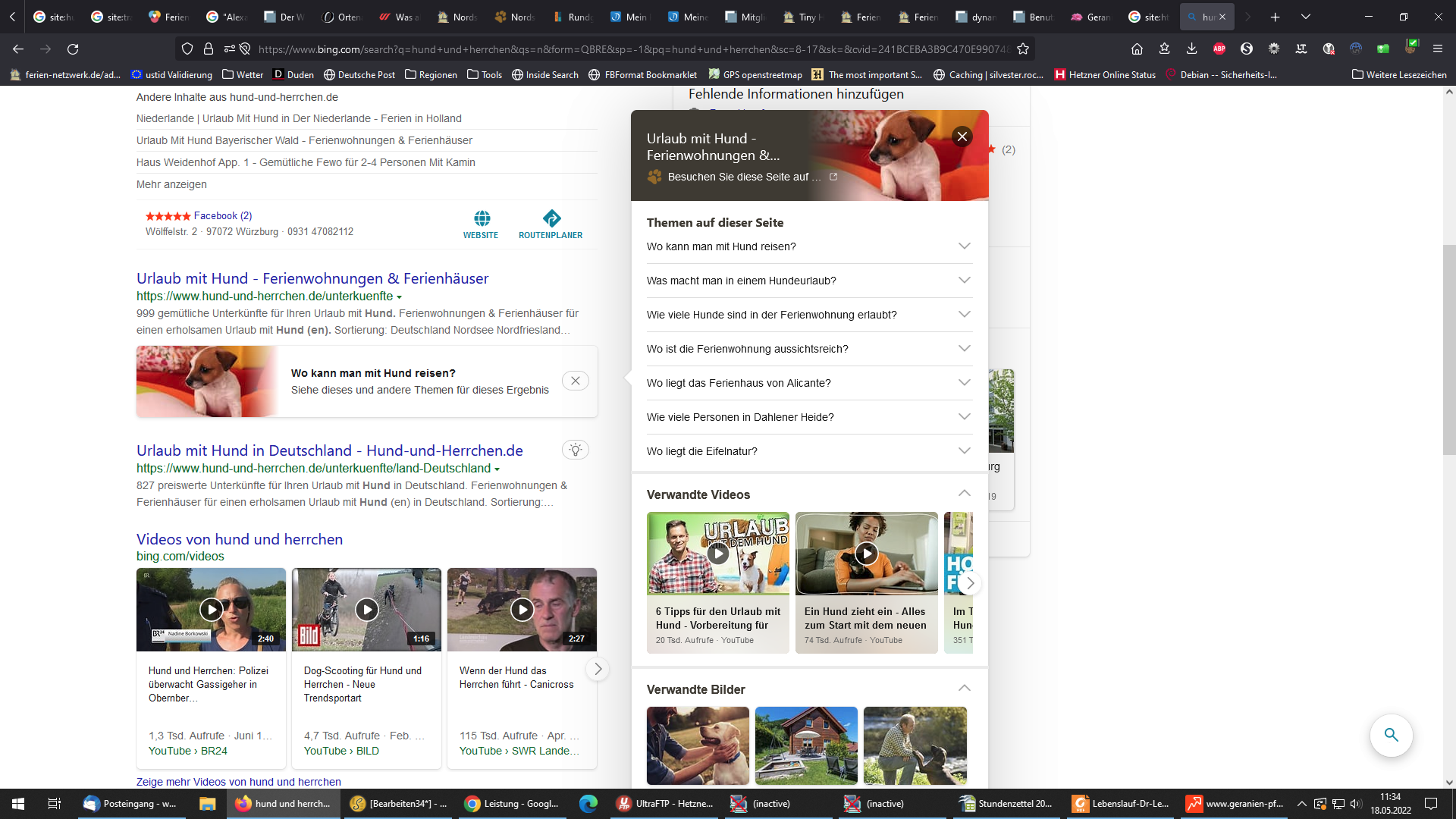Click the Routenplaner directions icon
The height and width of the screenshot is (819, 1456).
point(551,218)
